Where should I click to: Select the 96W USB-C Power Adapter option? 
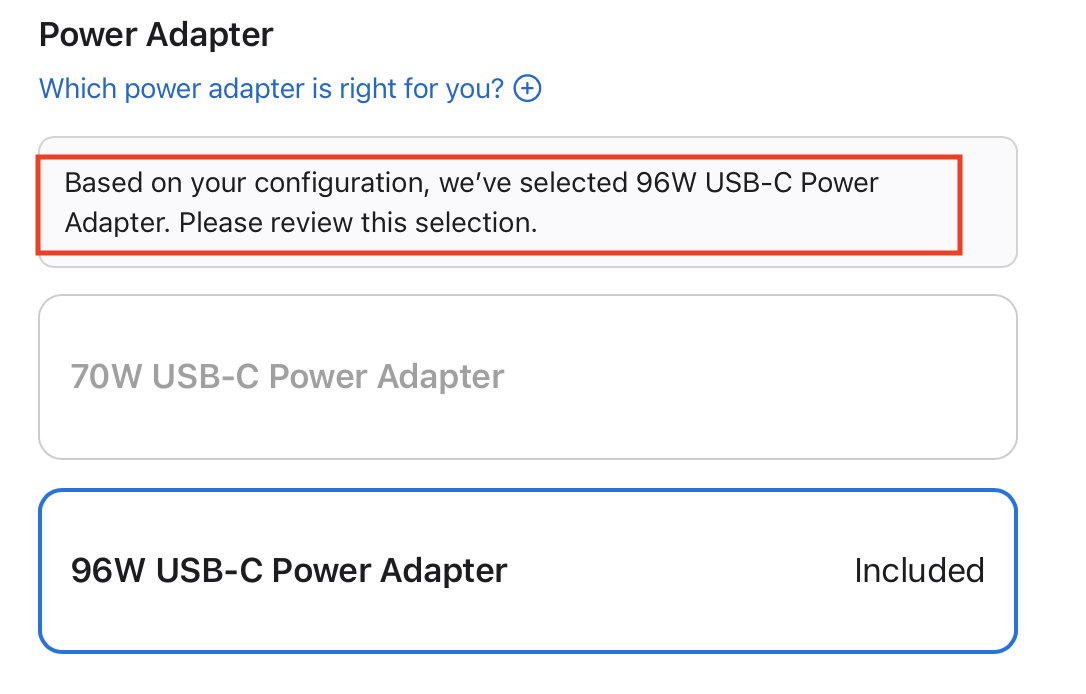tap(527, 570)
